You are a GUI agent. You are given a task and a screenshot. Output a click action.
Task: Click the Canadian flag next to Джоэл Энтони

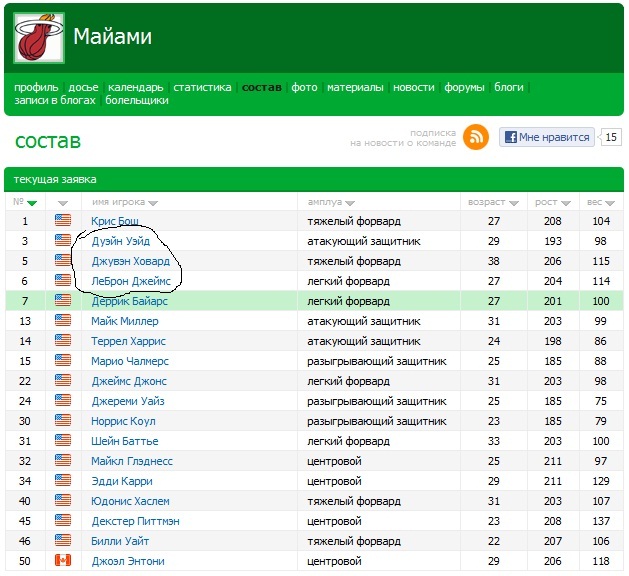[64, 561]
